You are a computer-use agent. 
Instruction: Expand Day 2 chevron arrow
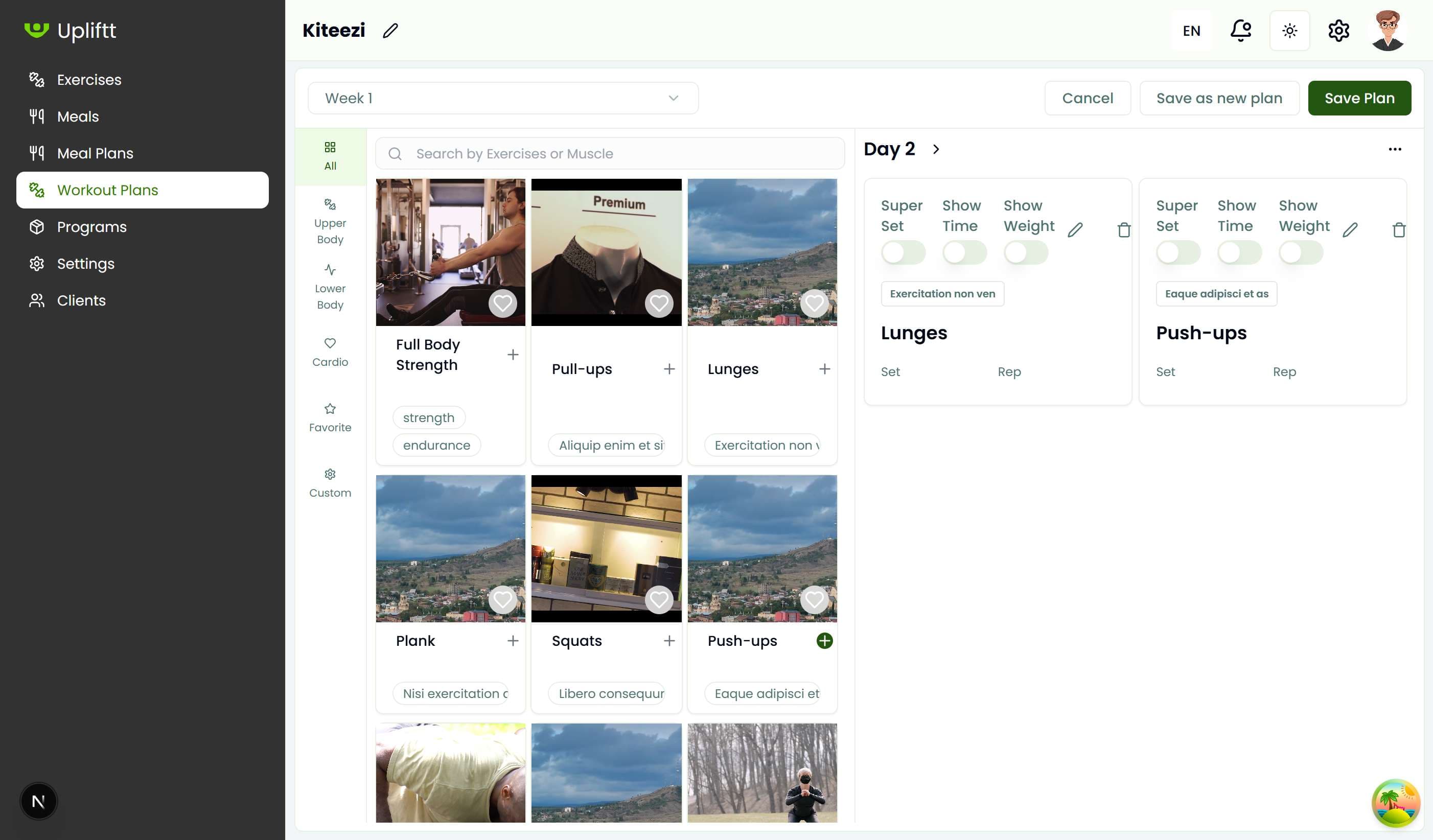(x=936, y=149)
